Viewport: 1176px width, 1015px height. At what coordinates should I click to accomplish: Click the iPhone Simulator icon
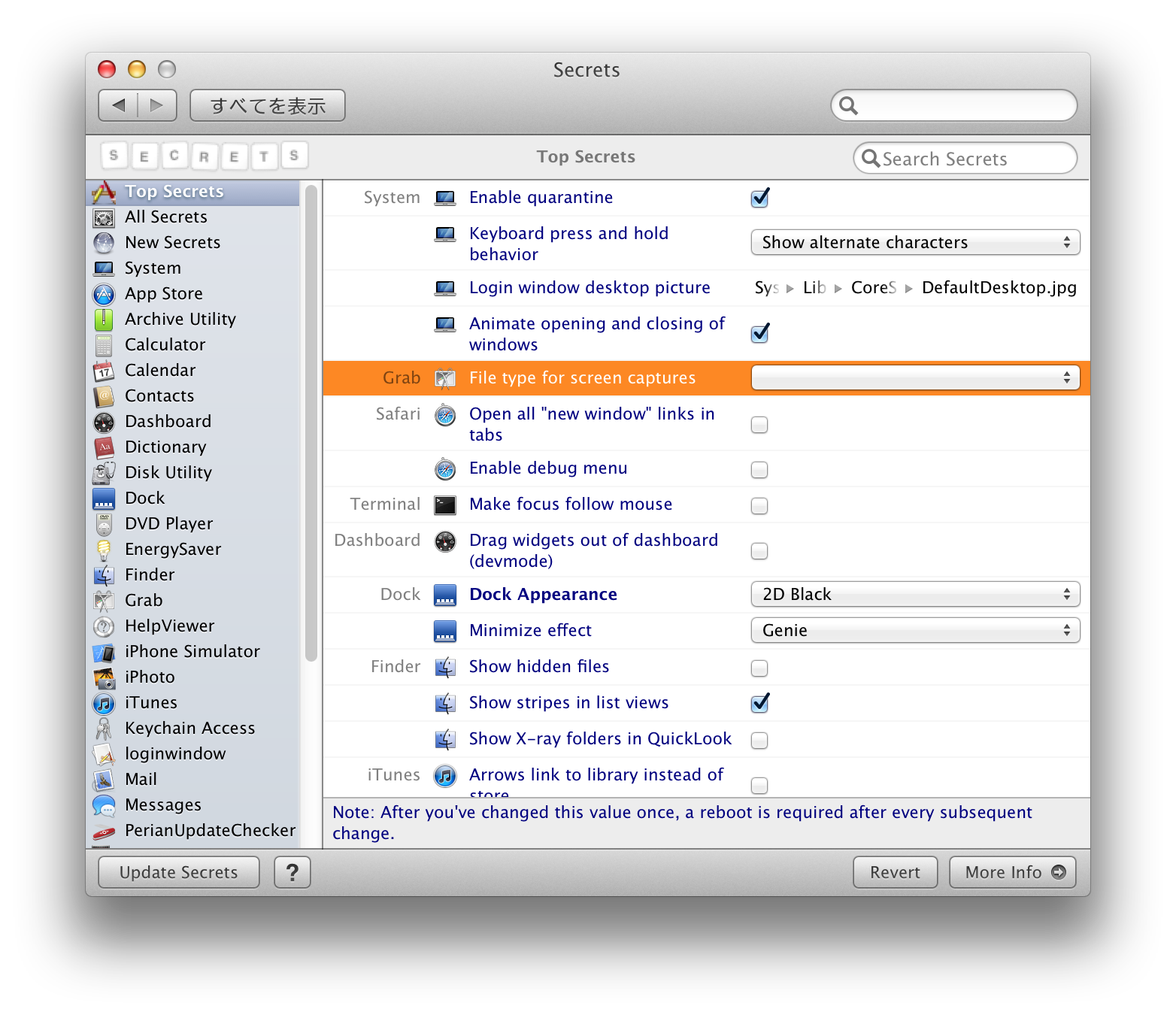pyautogui.click(x=104, y=653)
